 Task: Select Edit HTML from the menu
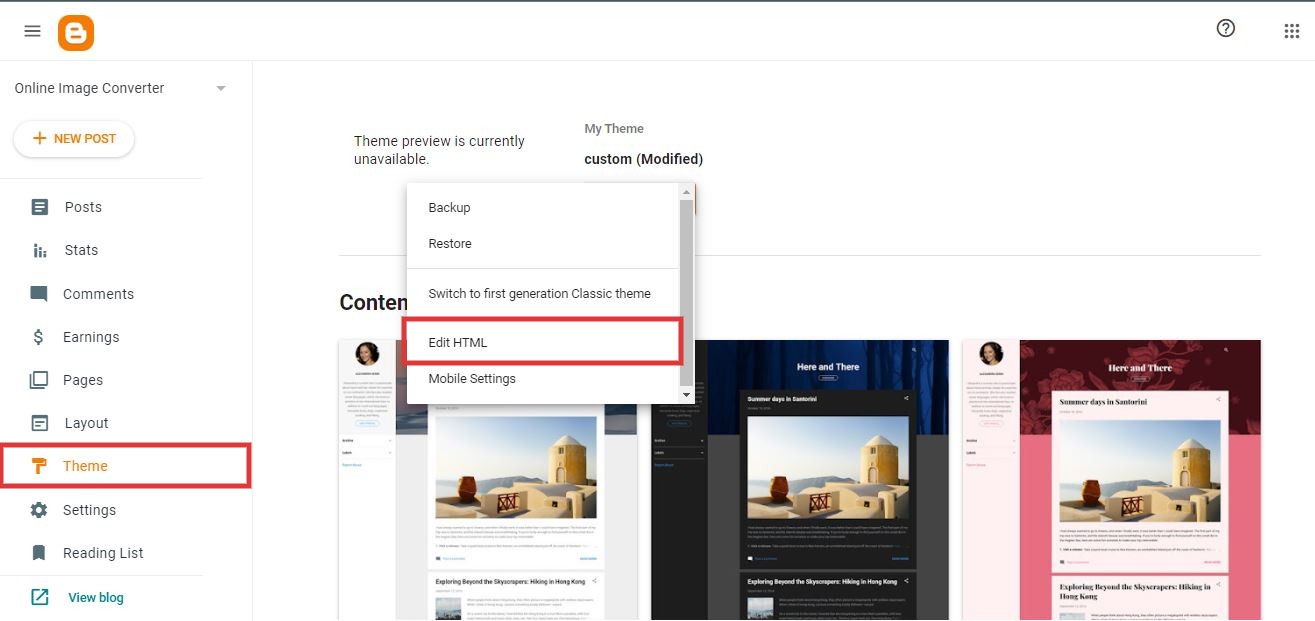click(x=456, y=341)
